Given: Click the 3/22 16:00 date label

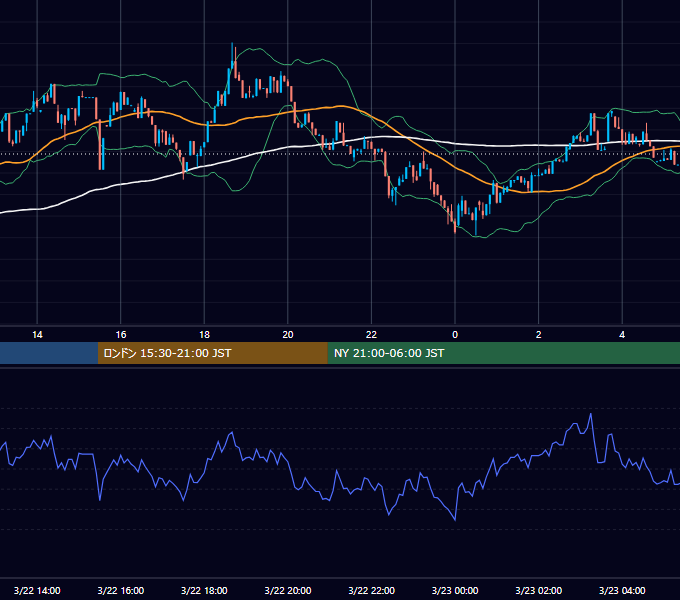Looking at the screenshot, I should click(x=121, y=590).
